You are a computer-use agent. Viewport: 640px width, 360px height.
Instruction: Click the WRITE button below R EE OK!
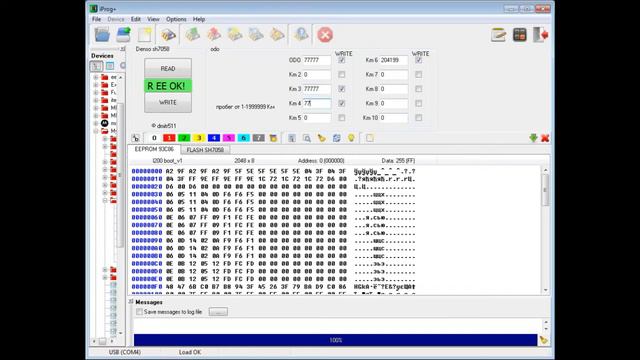point(168,102)
